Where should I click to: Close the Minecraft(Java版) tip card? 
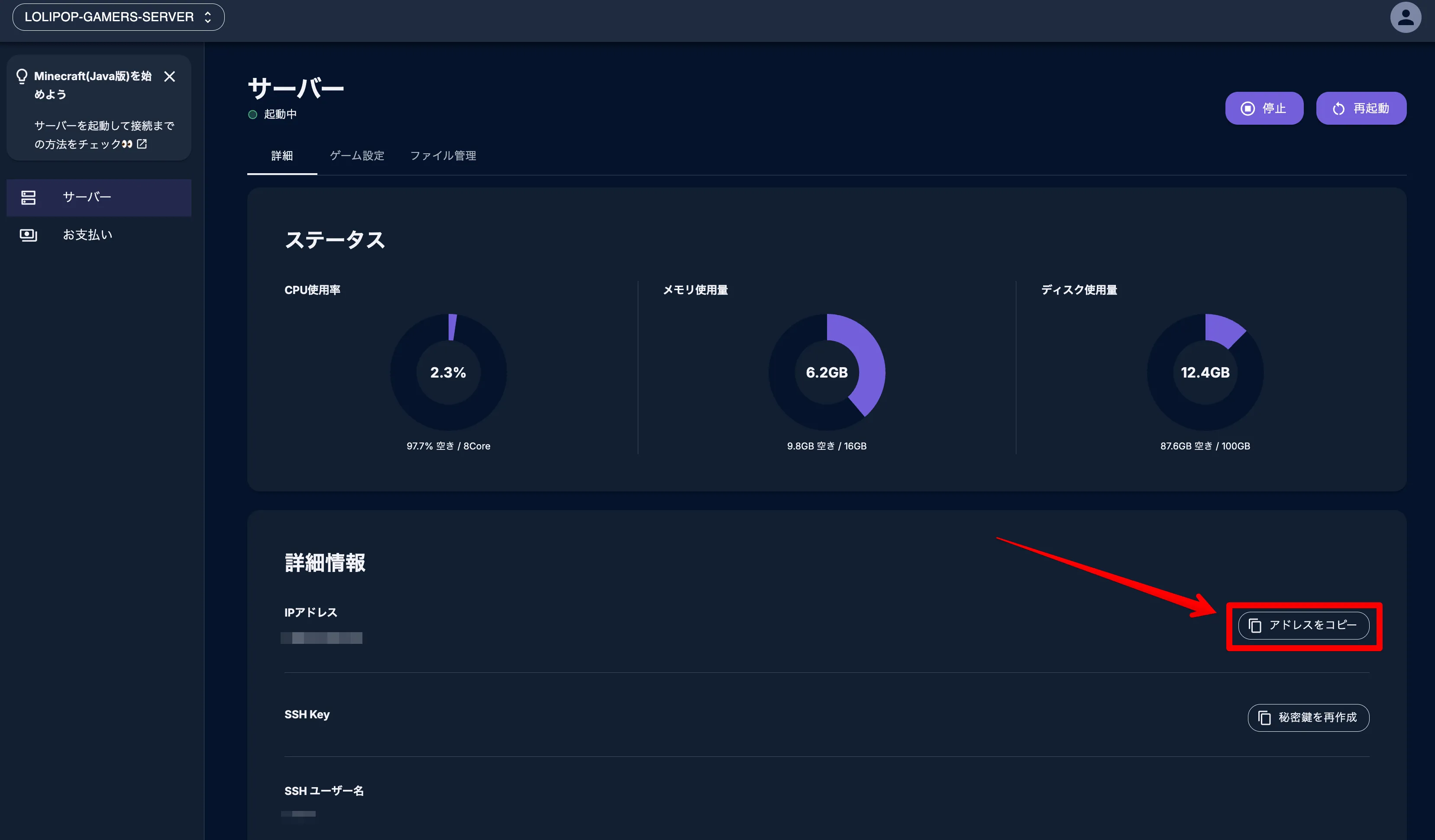point(170,76)
